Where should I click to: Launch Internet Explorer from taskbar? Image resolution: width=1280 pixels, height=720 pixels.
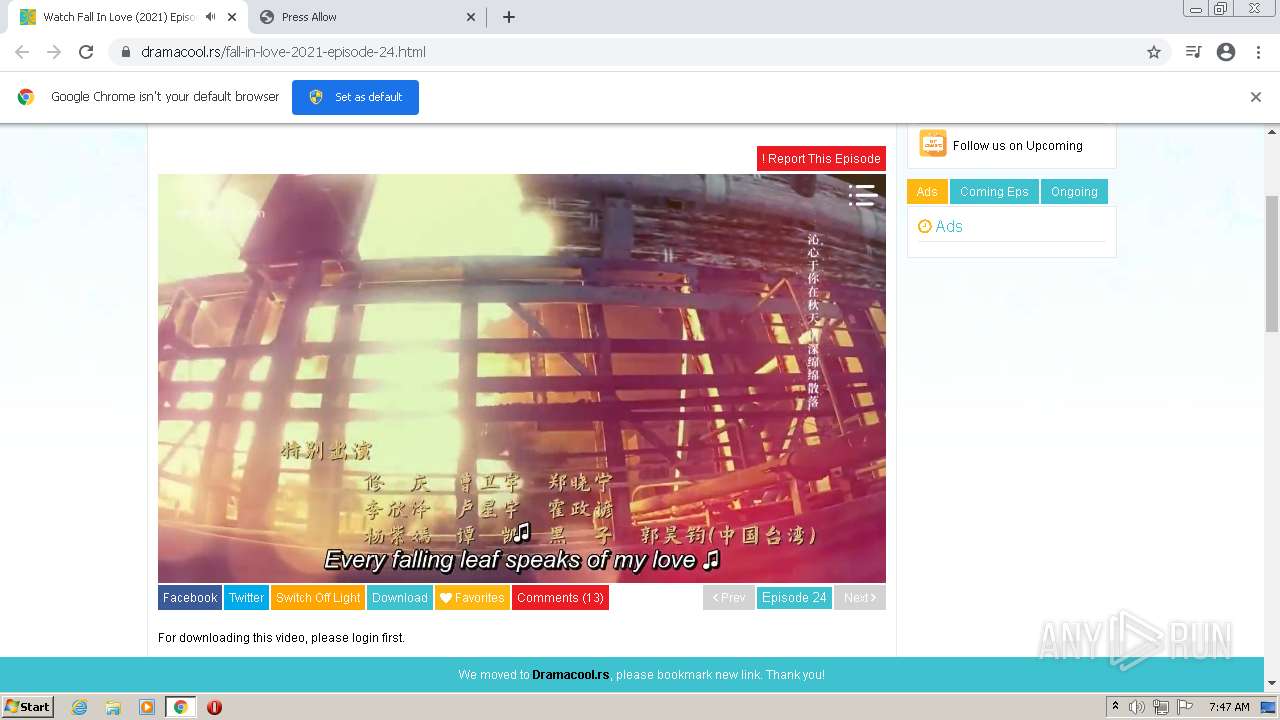[x=80, y=707]
